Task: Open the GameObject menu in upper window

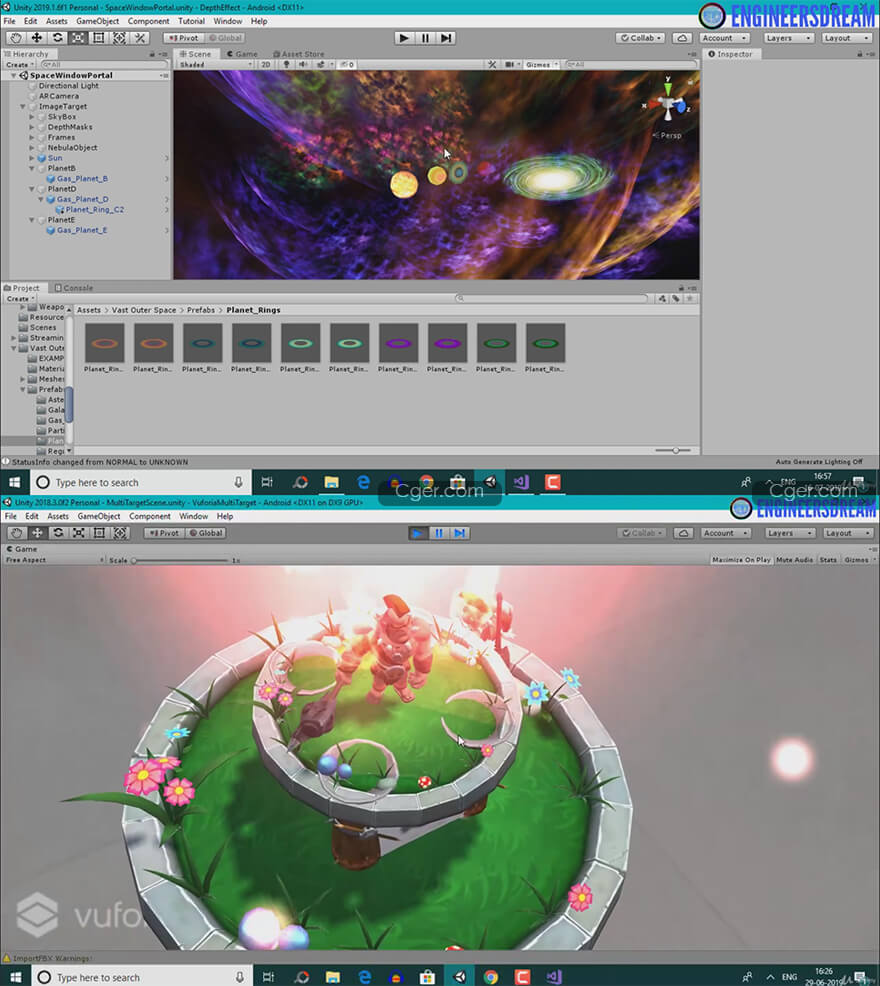Action: [x=97, y=21]
